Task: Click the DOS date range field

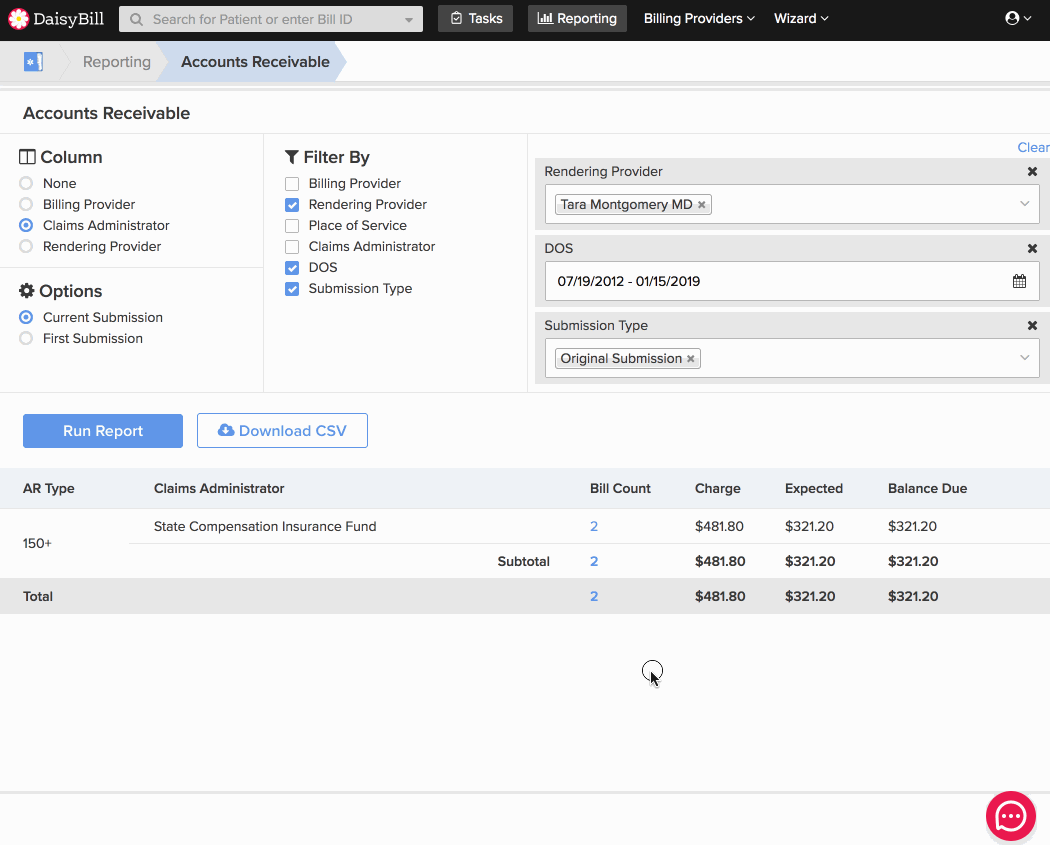Action: pos(792,281)
